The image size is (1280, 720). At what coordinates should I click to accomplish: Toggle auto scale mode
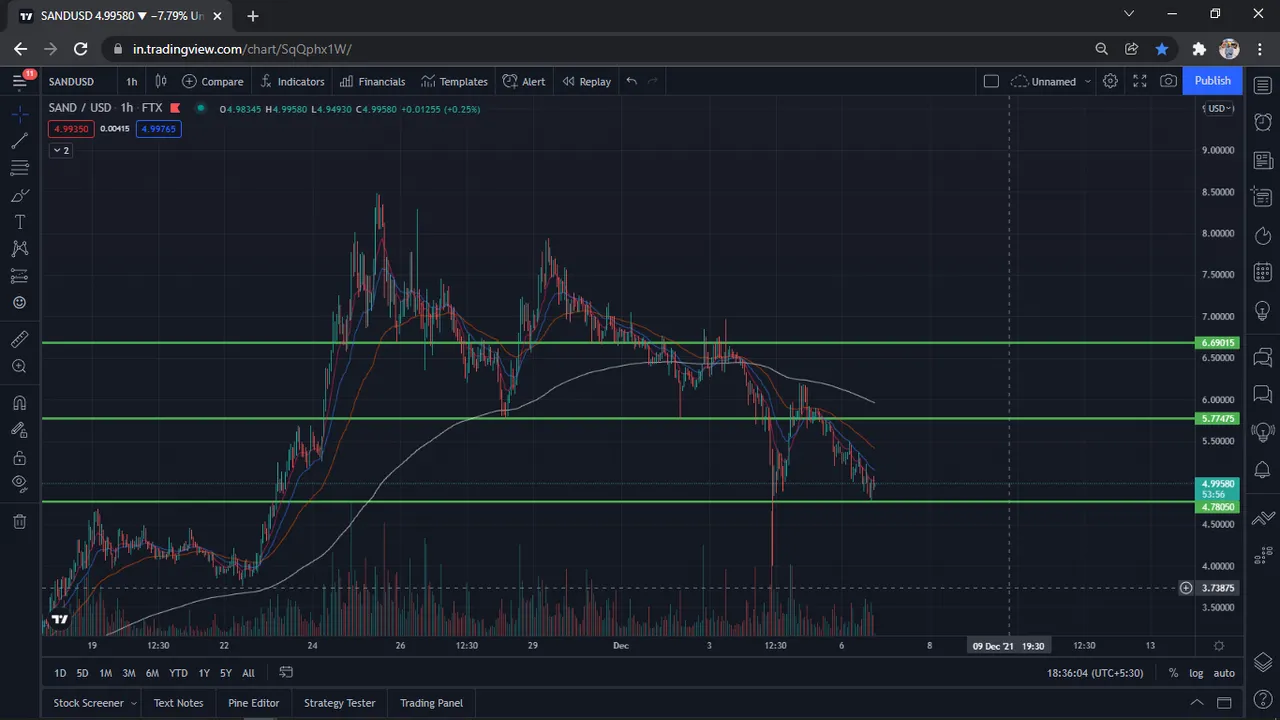click(1224, 673)
